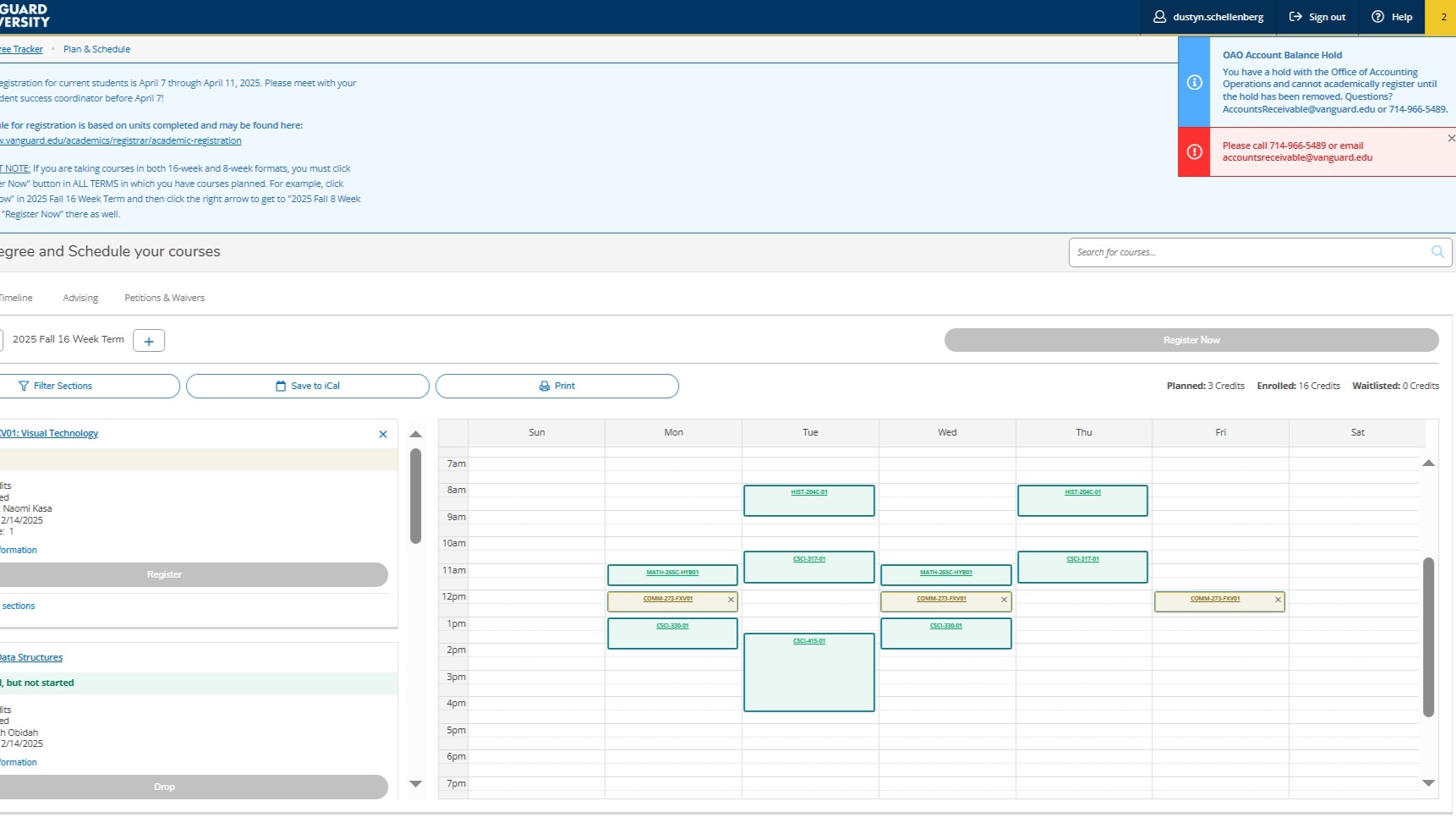The height and width of the screenshot is (823, 1456).
Task: Click the Help question mark icon
Action: point(1378,17)
